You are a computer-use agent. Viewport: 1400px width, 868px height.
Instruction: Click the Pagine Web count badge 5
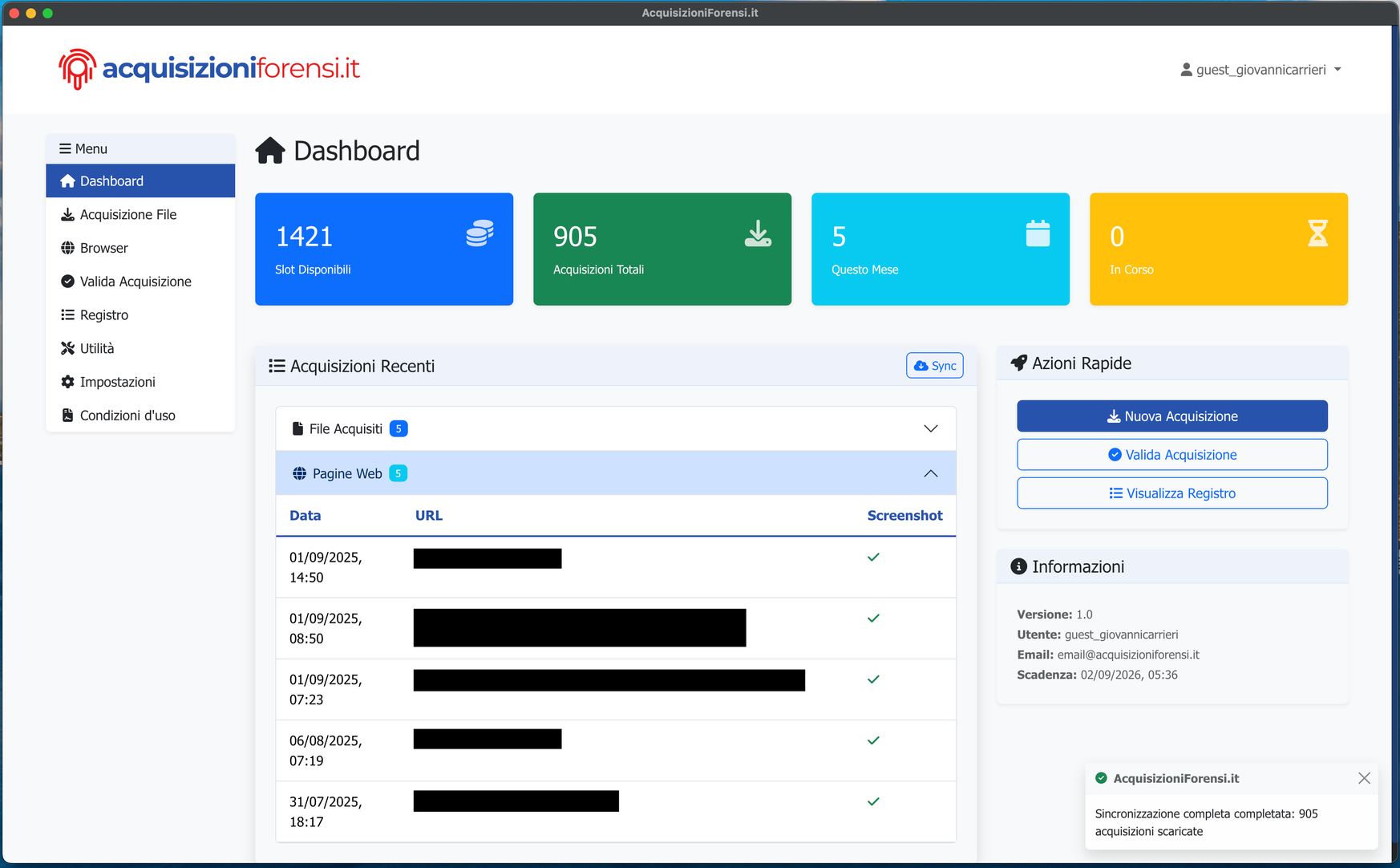[399, 473]
